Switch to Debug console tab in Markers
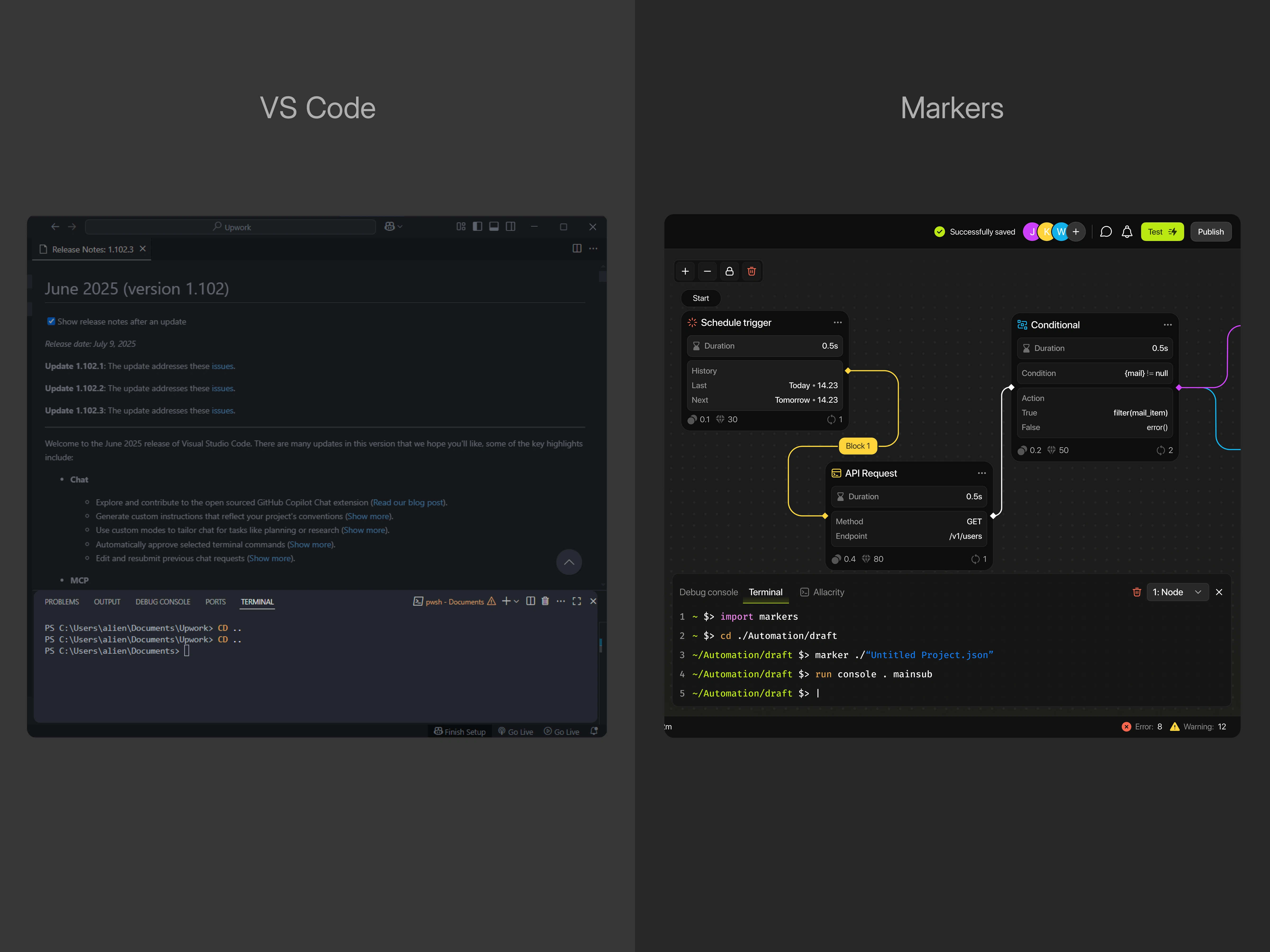The image size is (1270, 952). pyautogui.click(x=709, y=592)
